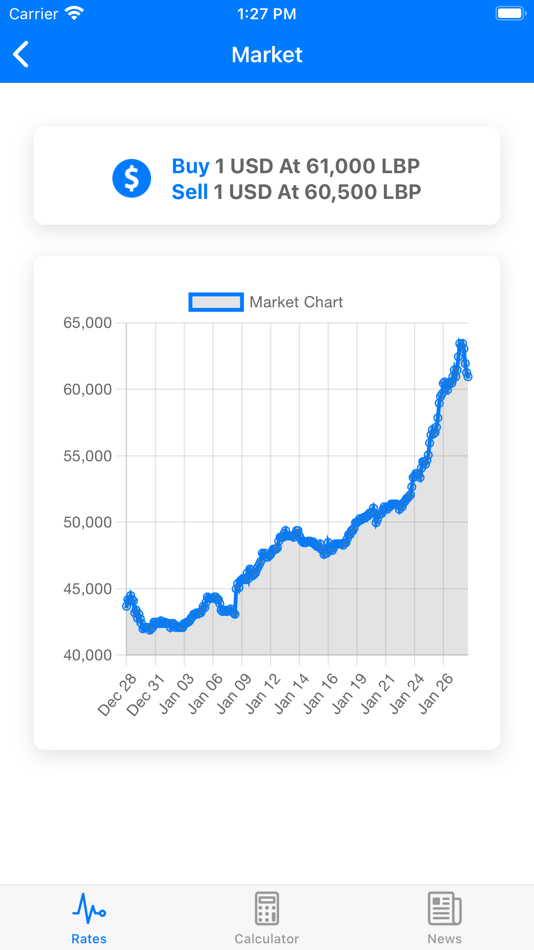The height and width of the screenshot is (950, 534).
Task: Tap the Market title in header
Action: click(267, 55)
